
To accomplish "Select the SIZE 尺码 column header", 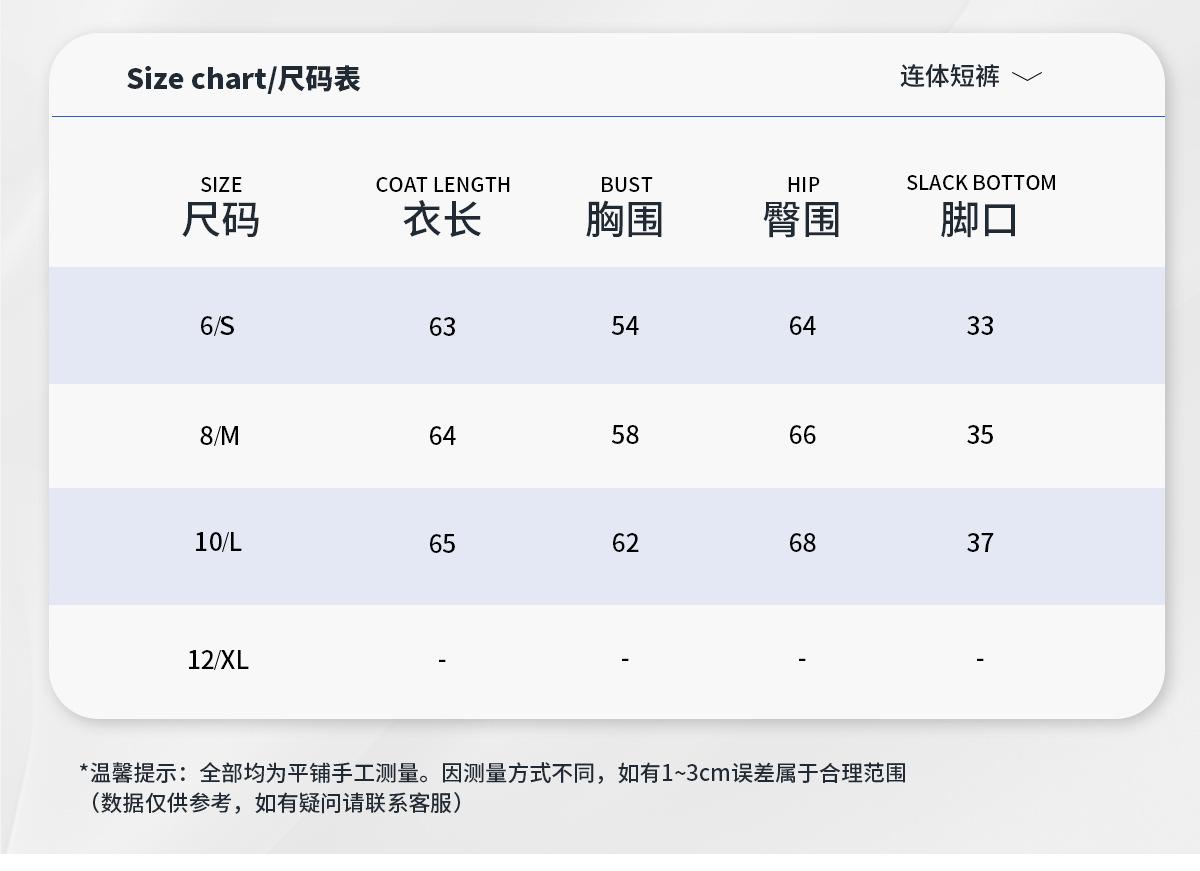I will click(221, 207).
